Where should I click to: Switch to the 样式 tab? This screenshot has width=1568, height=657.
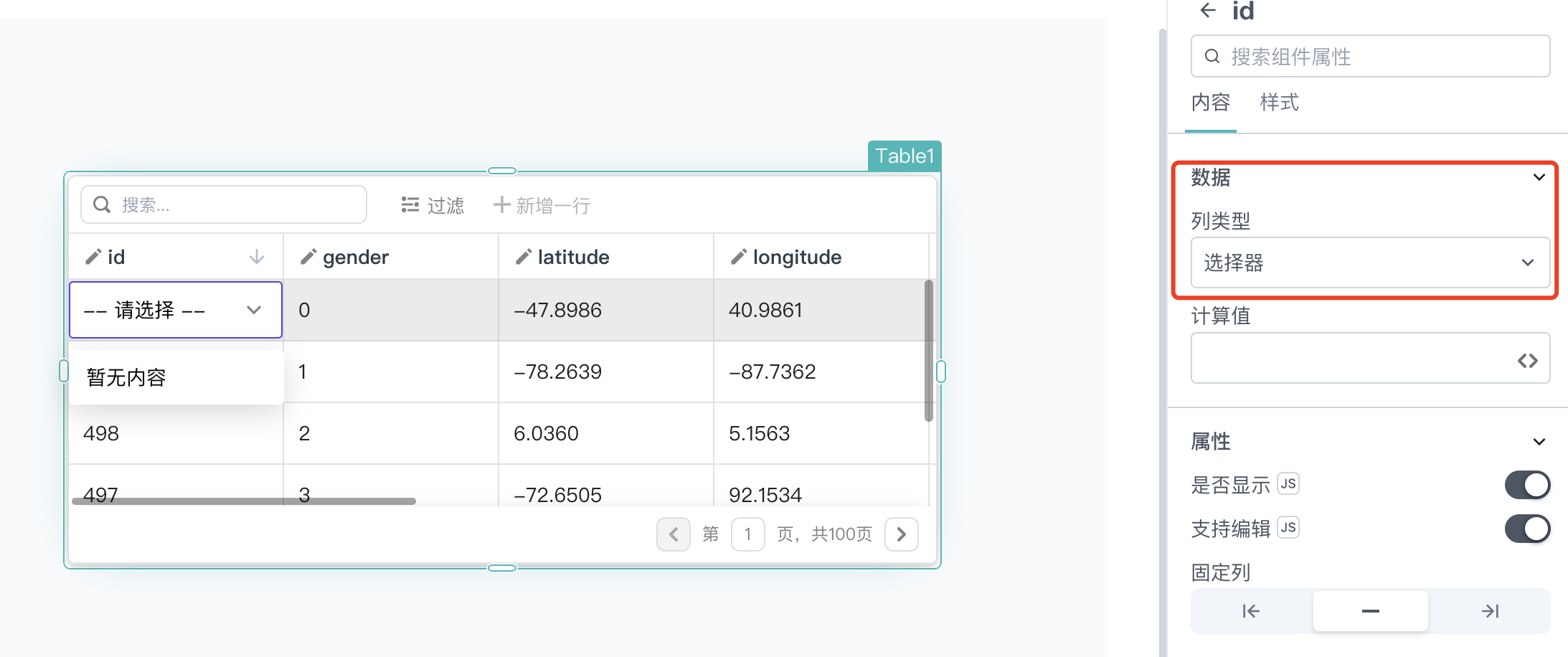(x=1279, y=103)
